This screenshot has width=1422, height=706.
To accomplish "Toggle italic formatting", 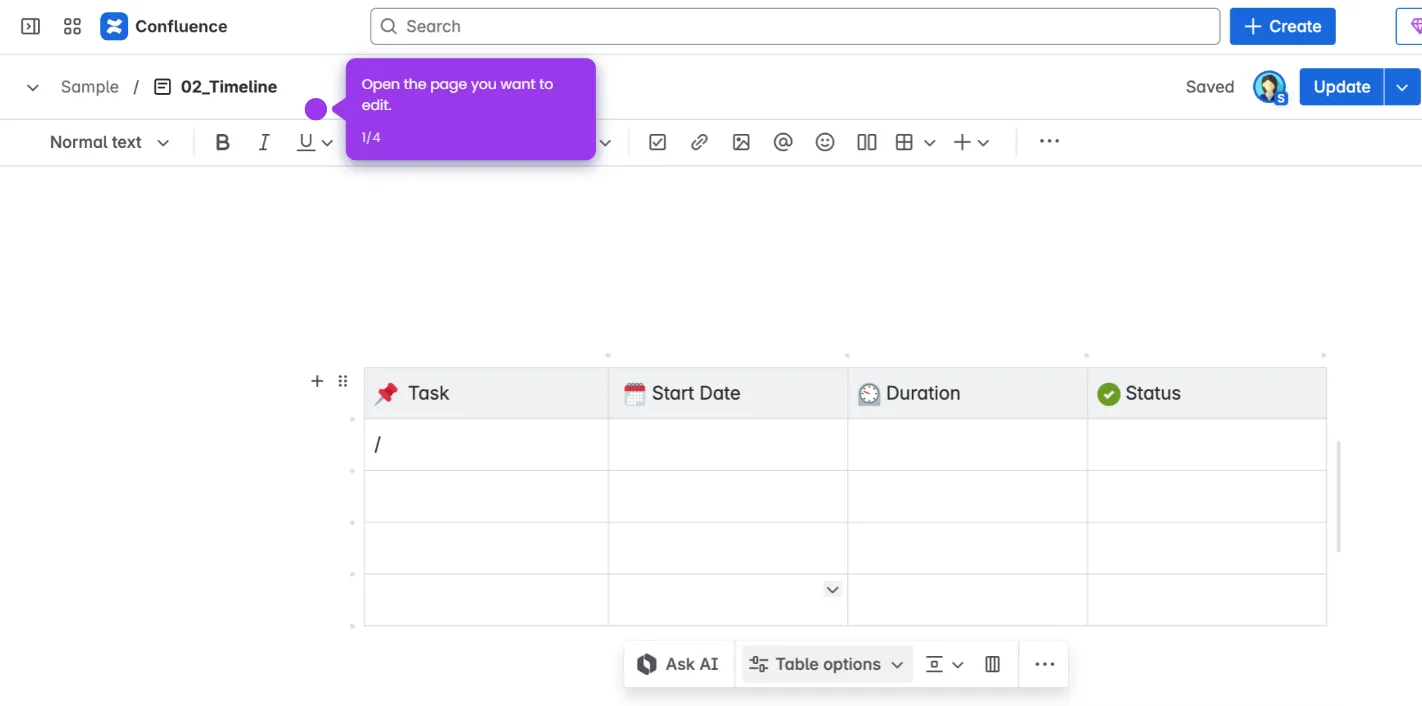I will point(264,142).
